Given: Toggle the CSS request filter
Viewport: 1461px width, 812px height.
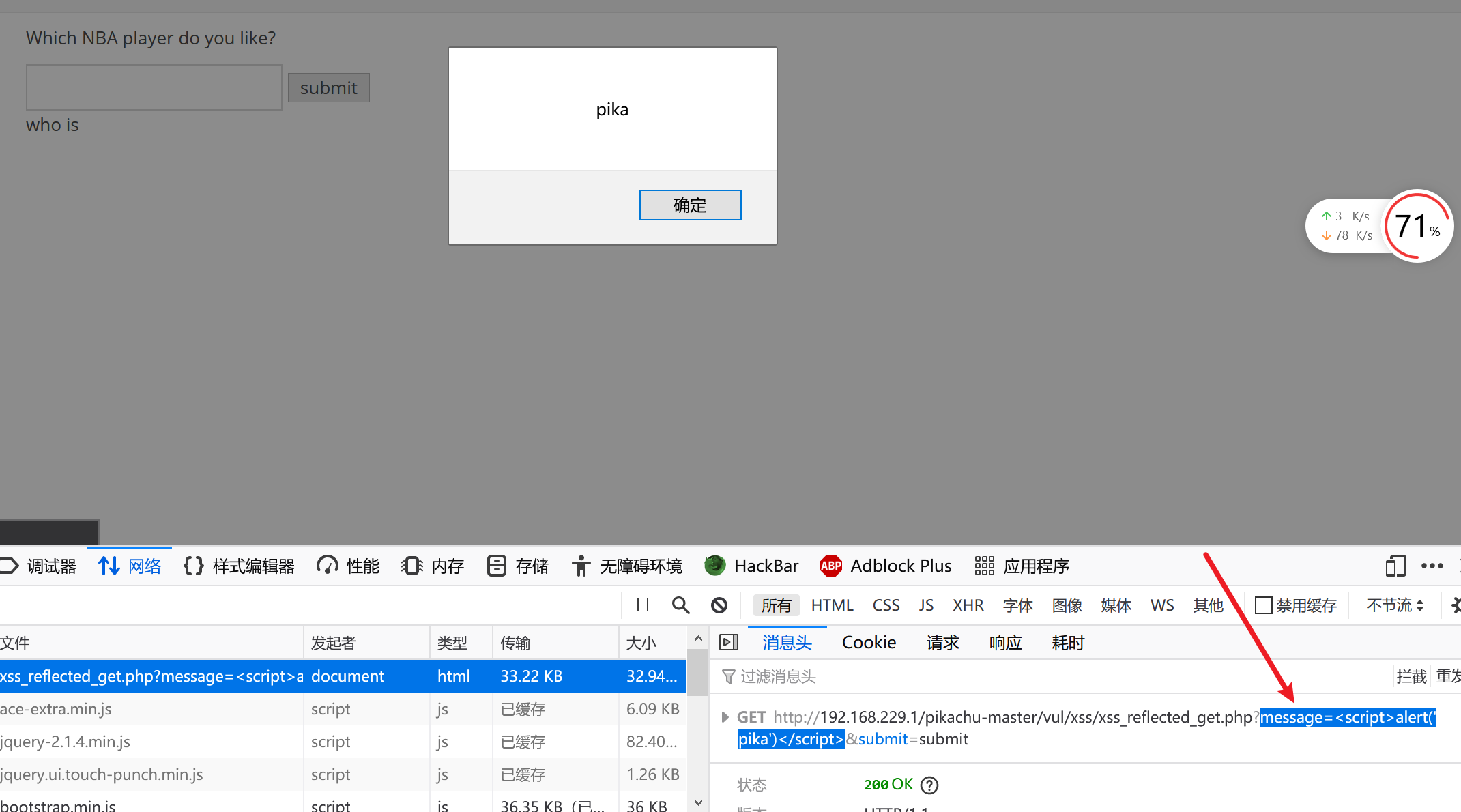Looking at the screenshot, I should point(886,605).
